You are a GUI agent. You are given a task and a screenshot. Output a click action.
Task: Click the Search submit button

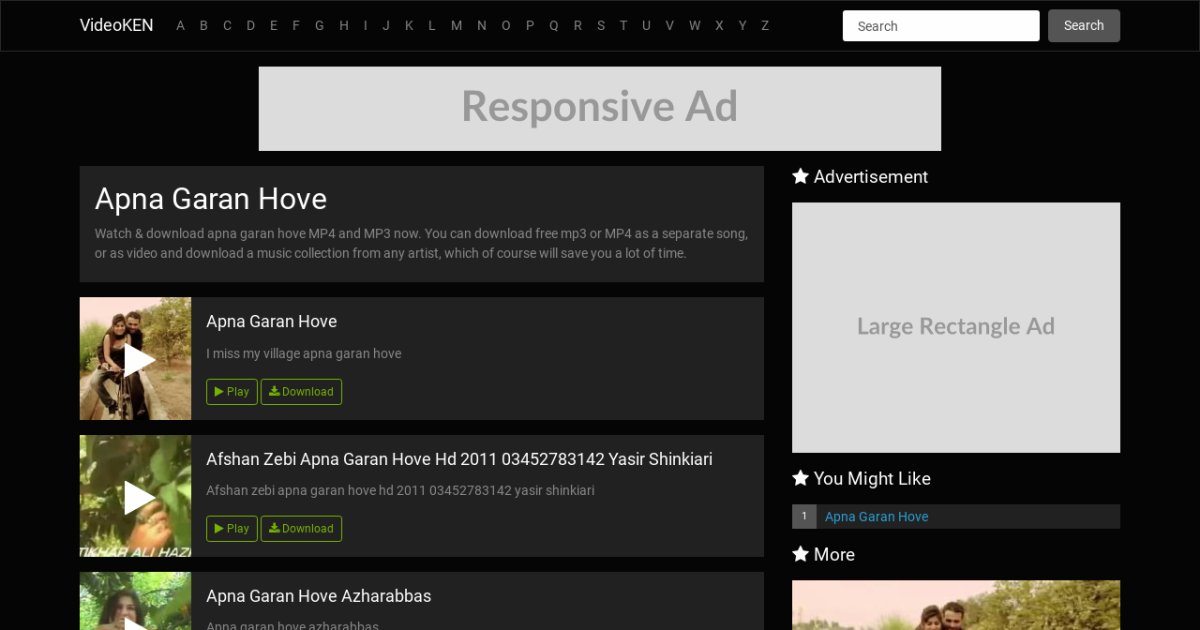1083,26
